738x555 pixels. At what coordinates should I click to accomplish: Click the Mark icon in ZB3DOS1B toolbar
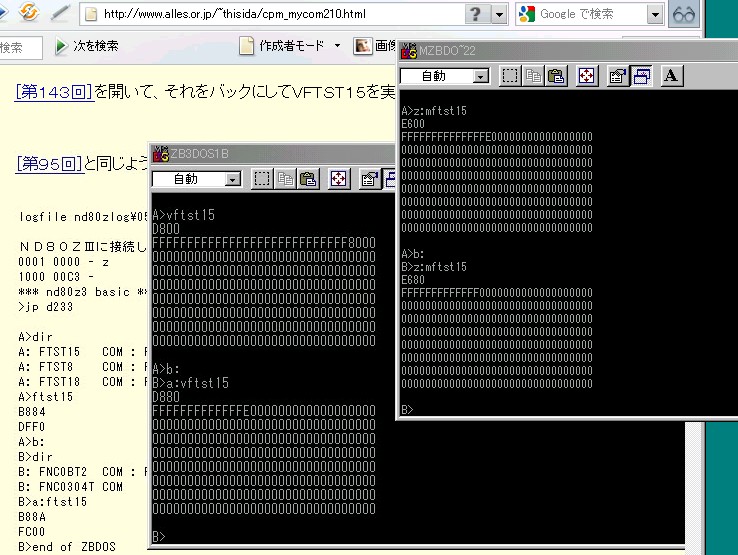262,179
